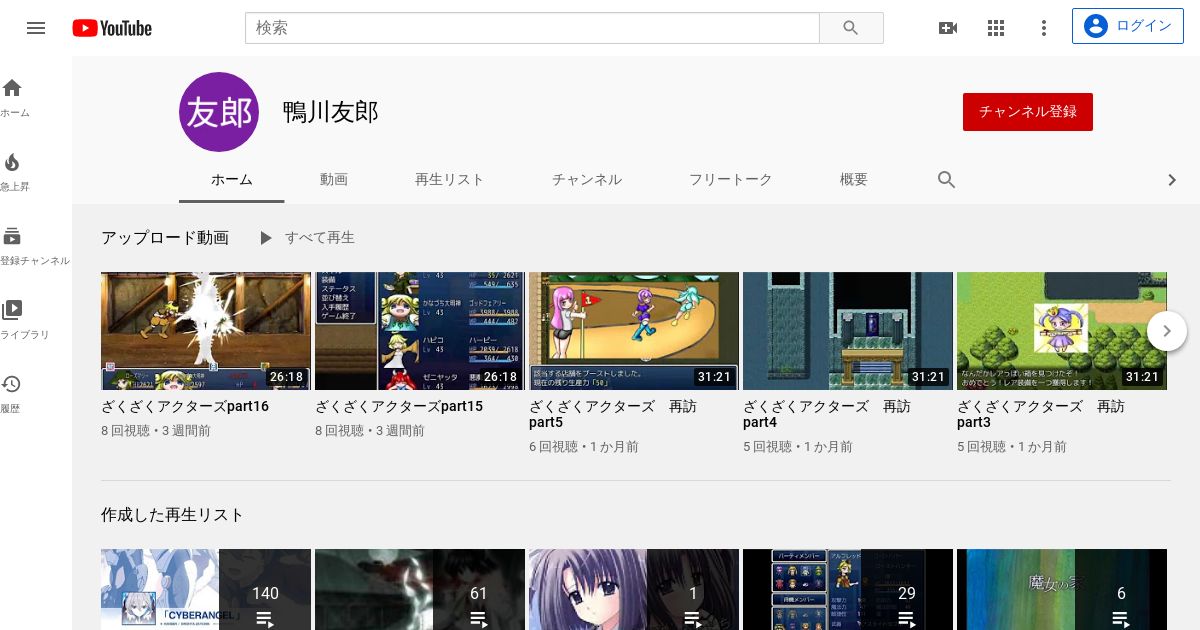Viewport: 1200px width, 630px height.
Task: Open playlist icon on 6-video playlist
Action: point(1121,620)
